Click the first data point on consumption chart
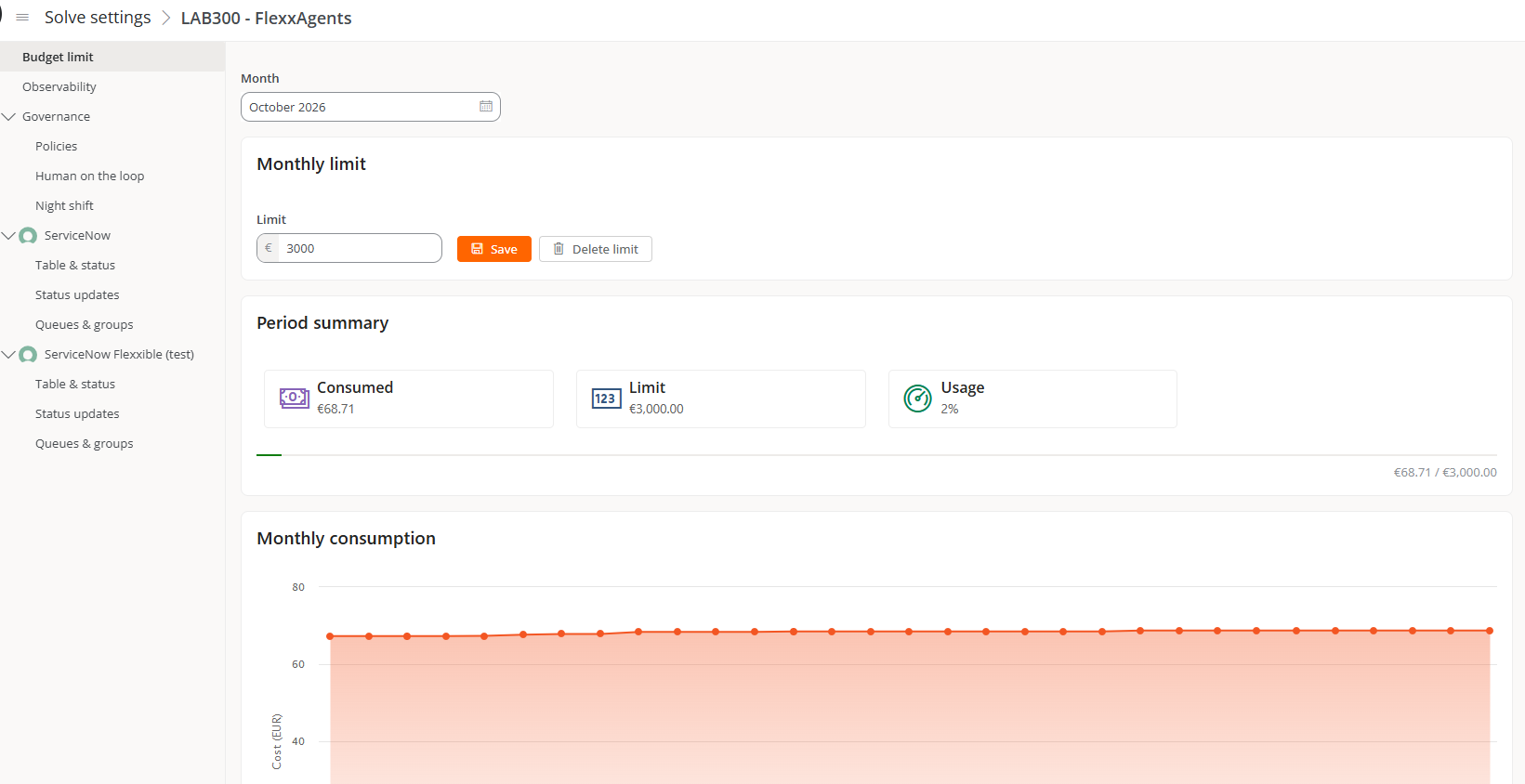This screenshot has width=1525, height=784. (x=330, y=636)
